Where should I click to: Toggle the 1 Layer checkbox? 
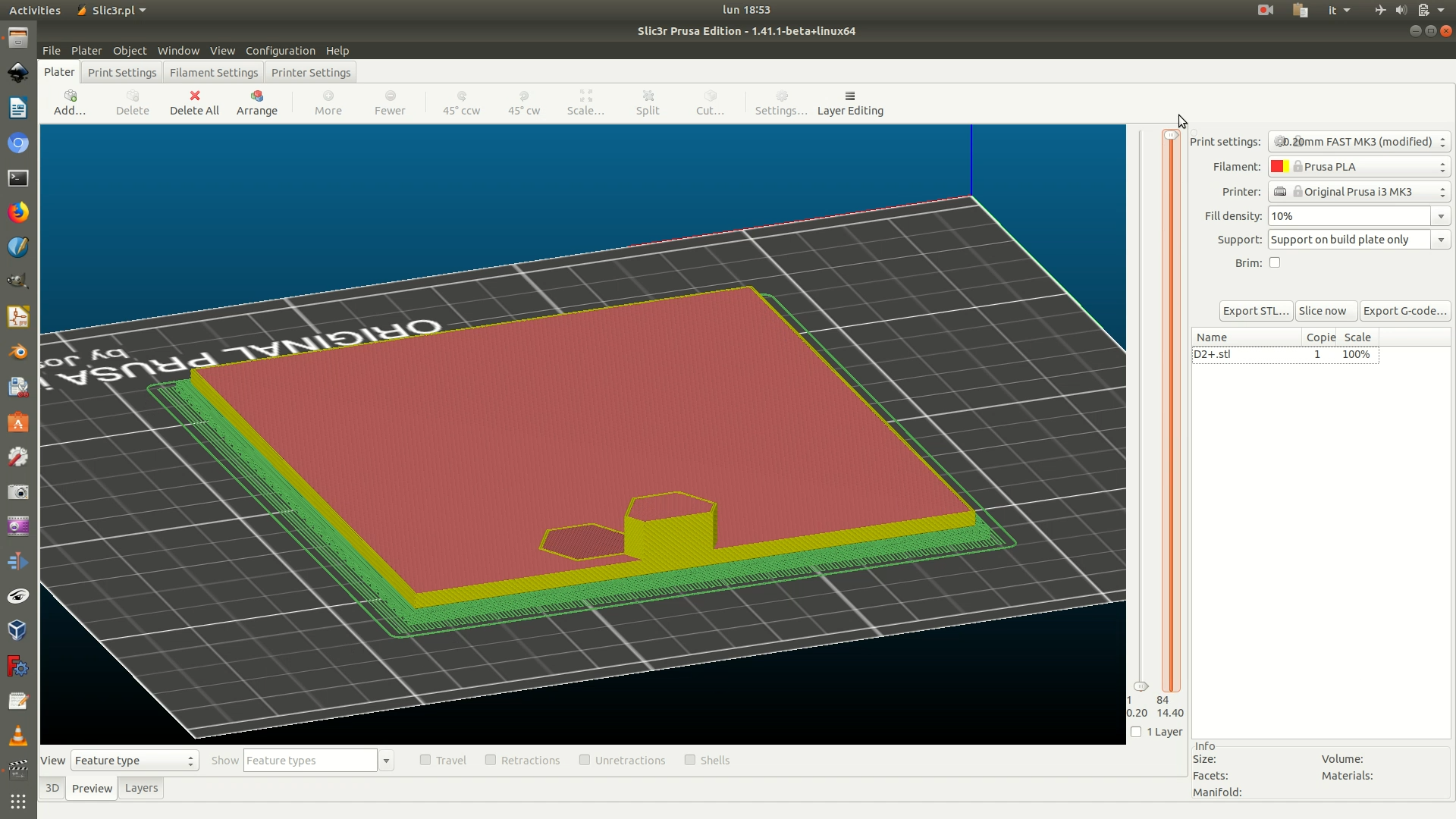pyautogui.click(x=1136, y=732)
